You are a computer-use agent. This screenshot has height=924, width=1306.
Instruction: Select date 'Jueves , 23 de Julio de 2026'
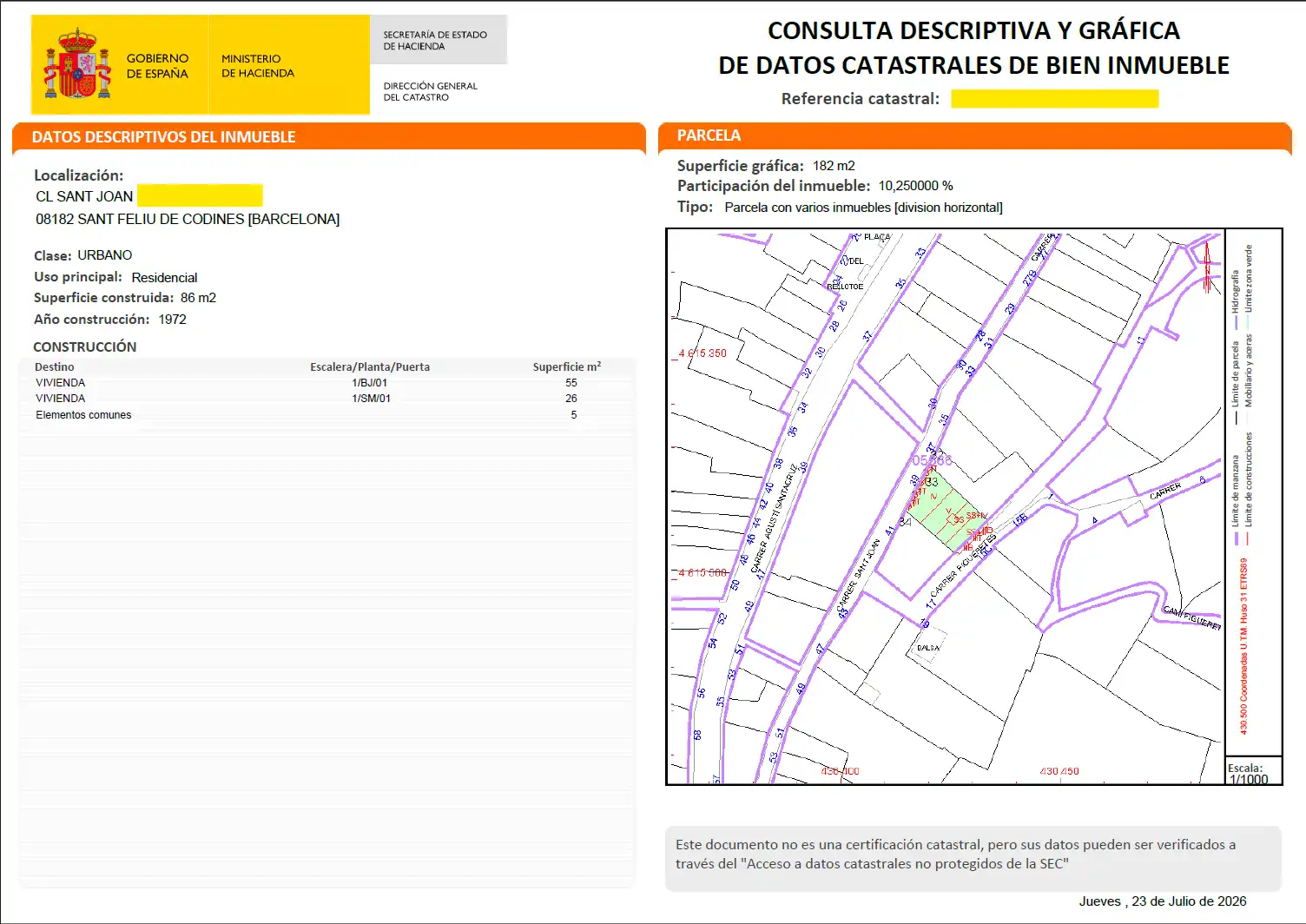coord(1163,901)
